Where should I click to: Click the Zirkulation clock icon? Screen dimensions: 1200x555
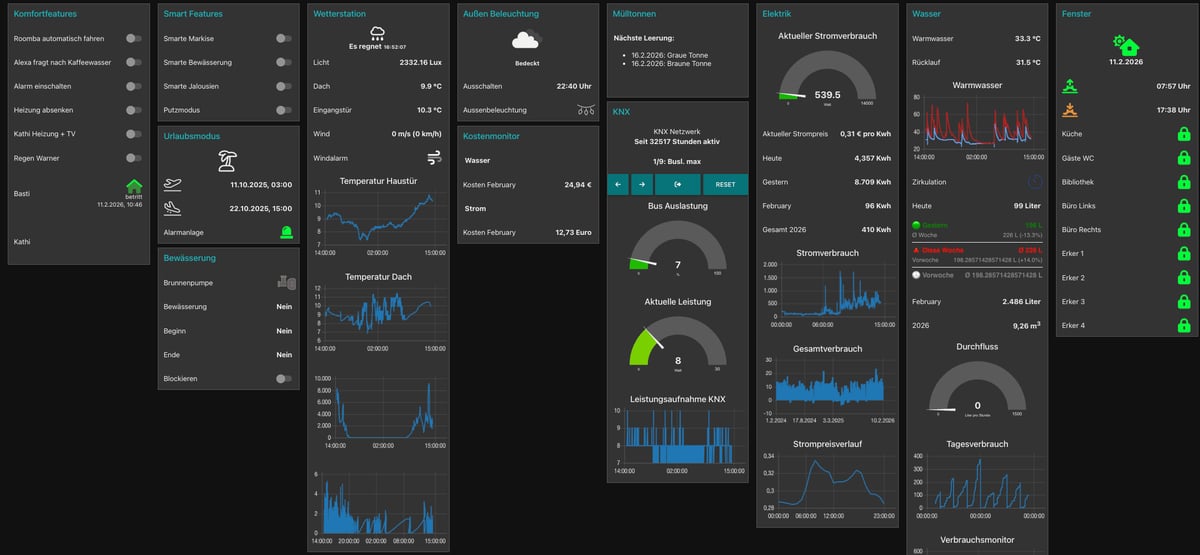coord(1034,182)
